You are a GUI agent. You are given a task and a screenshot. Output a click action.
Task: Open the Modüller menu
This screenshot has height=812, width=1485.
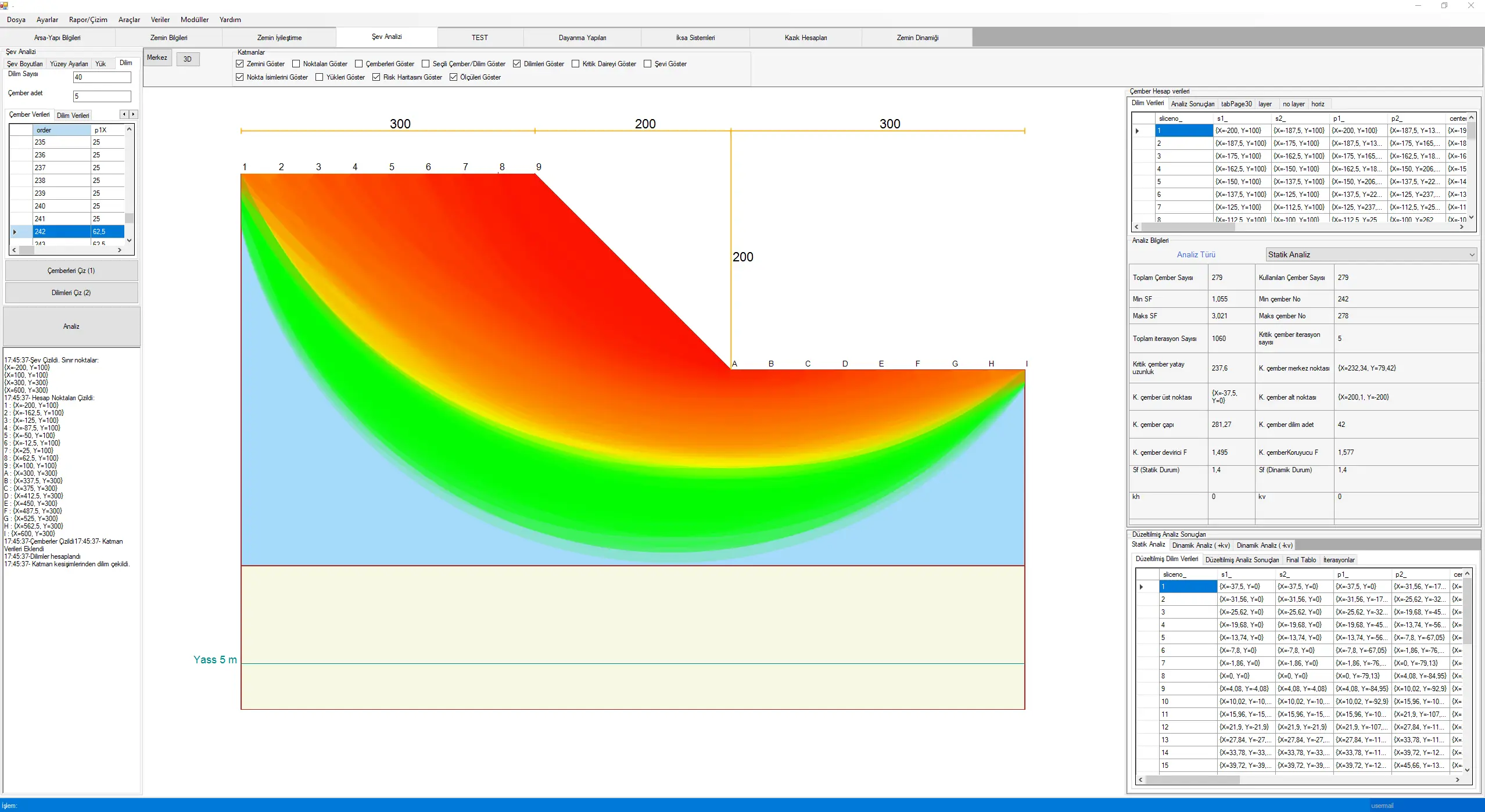[194, 20]
